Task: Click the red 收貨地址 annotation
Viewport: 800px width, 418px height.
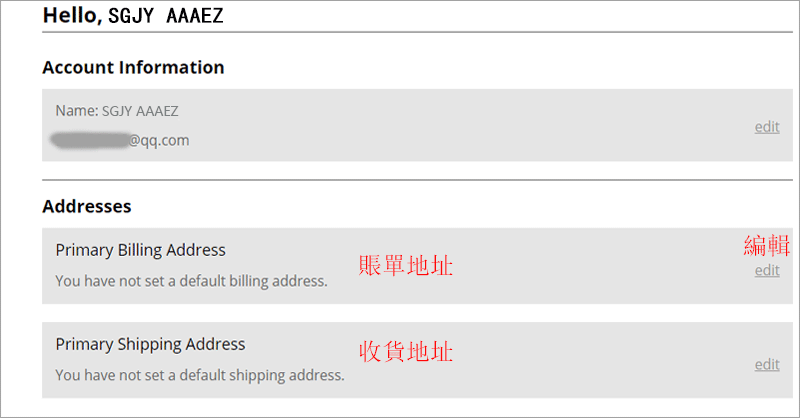Action: [406, 352]
